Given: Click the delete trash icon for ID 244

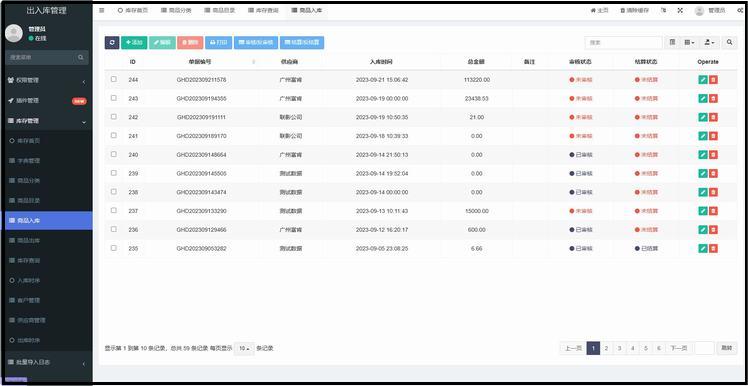Looking at the screenshot, I should point(713,80).
